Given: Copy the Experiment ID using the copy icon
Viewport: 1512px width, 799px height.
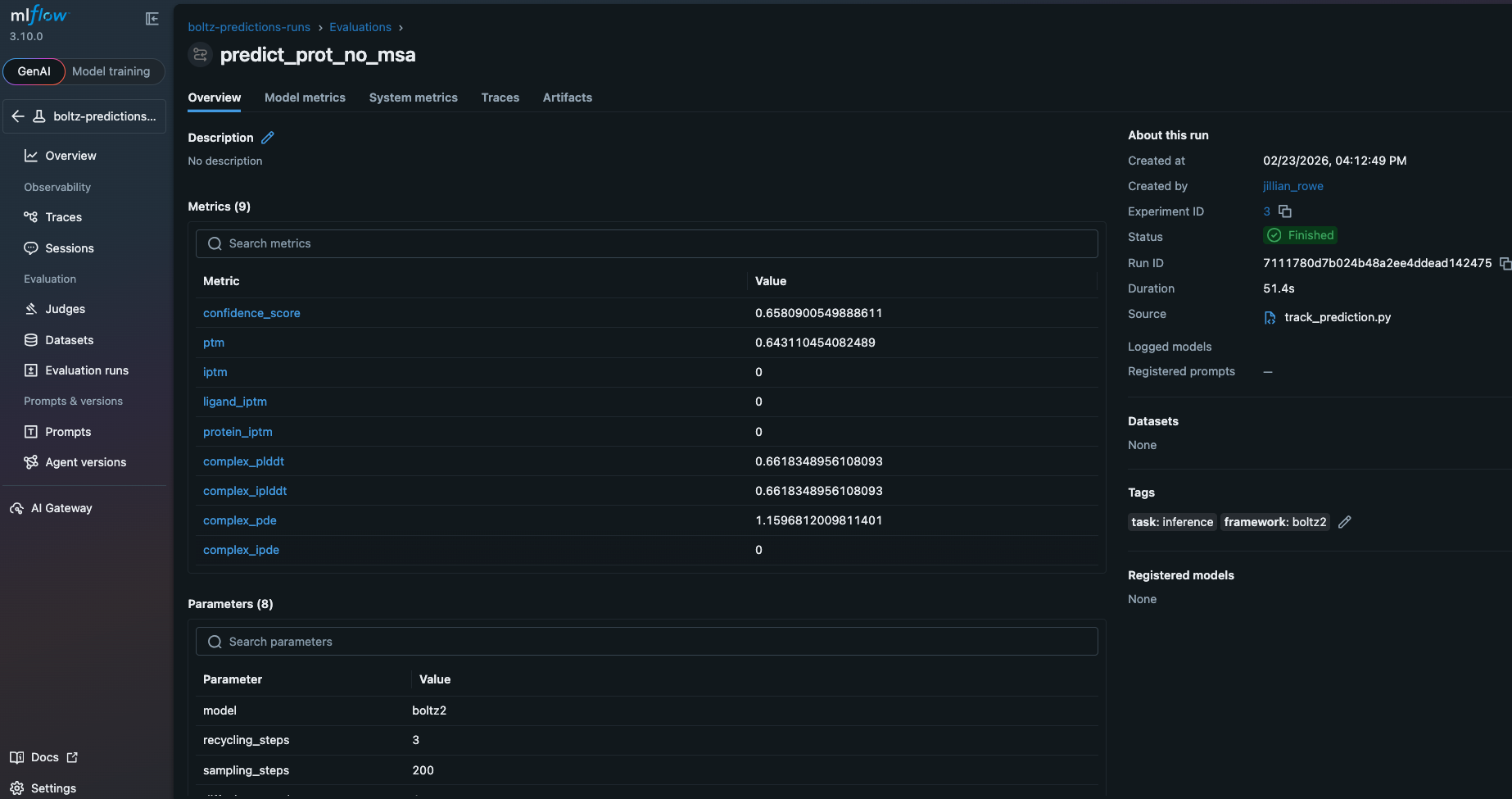Looking at the screenshot, I should pyautogui.click(x=1284, y=211).
